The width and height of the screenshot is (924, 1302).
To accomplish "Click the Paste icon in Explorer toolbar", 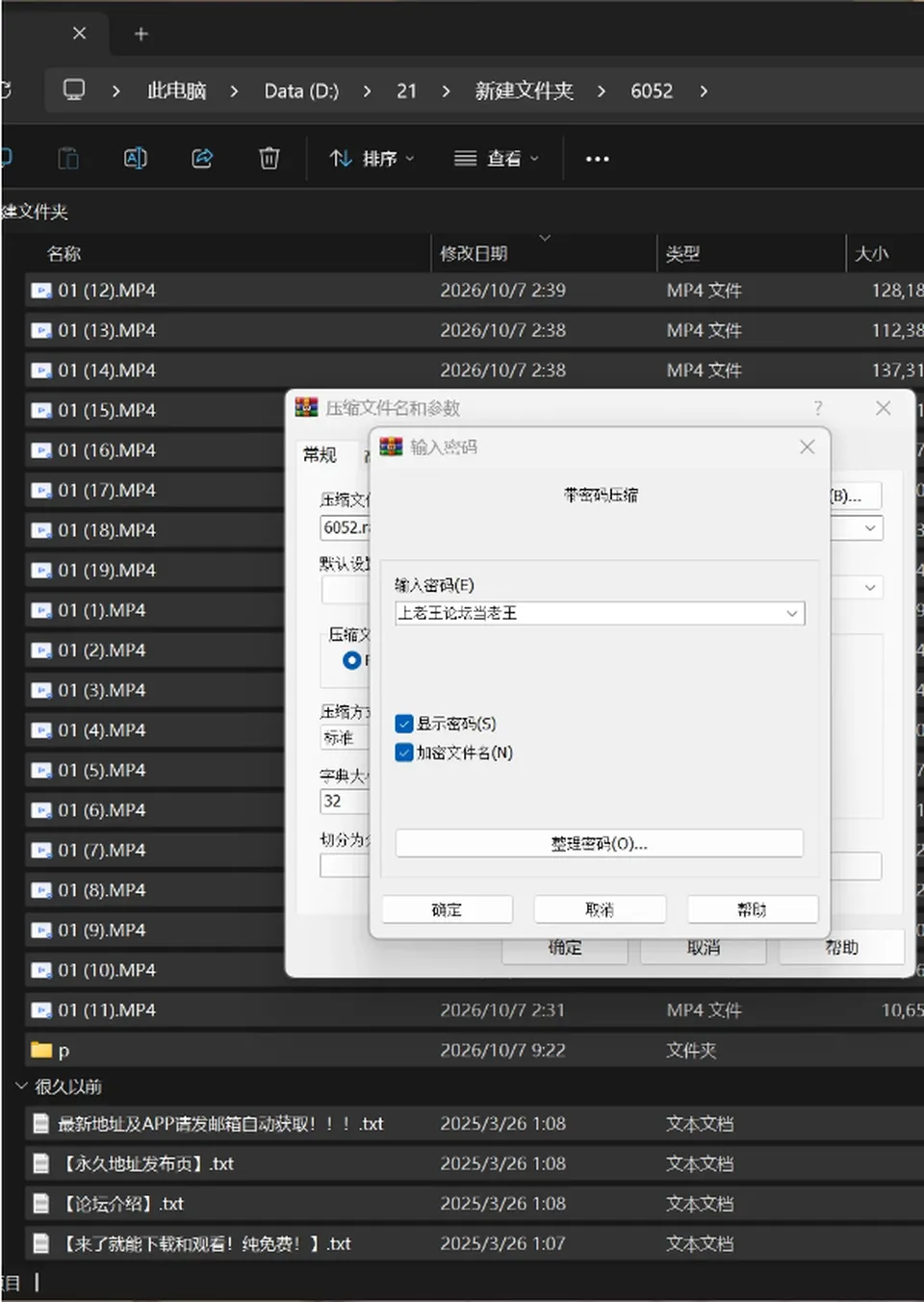I will tap(68, 159).
